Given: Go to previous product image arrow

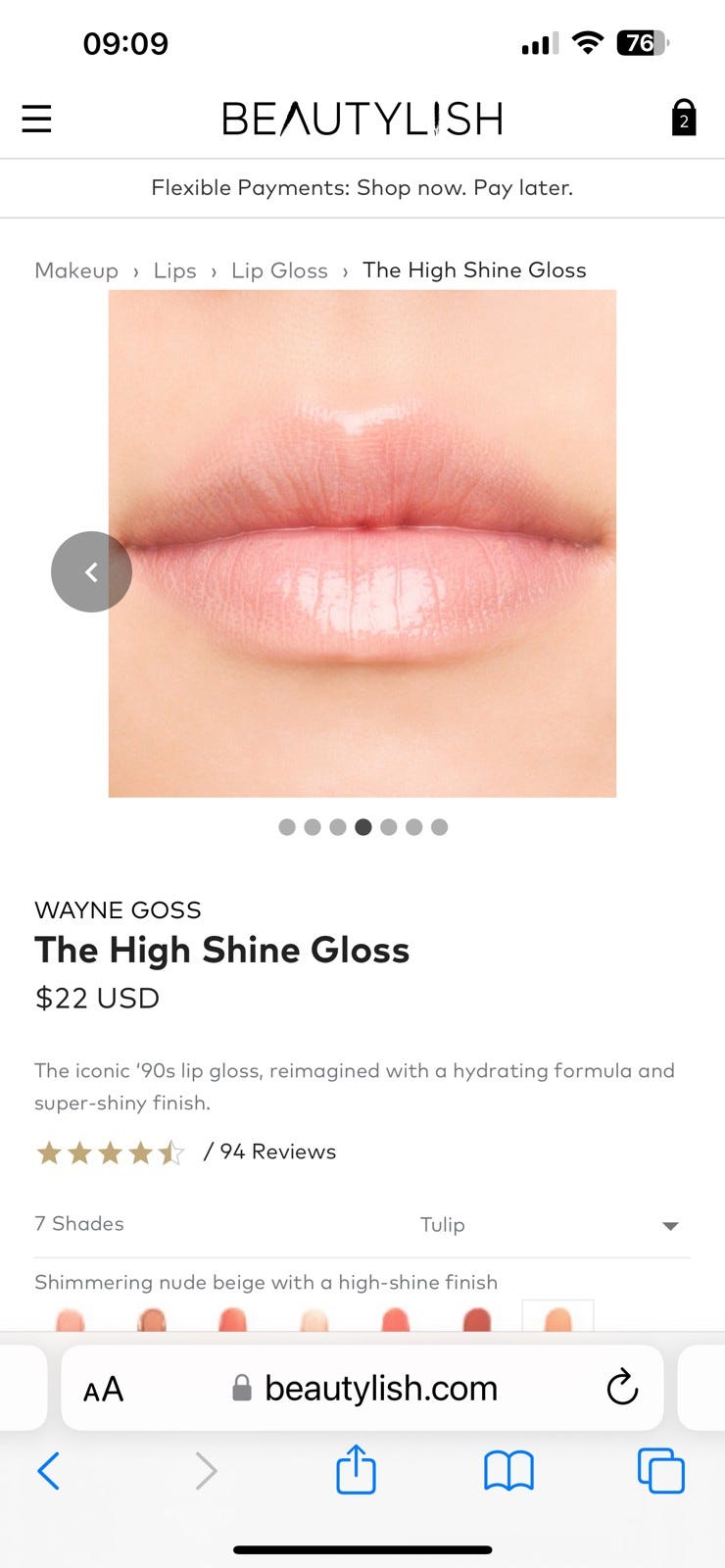Looking at the screenshot, I should (x=91, y=571).
